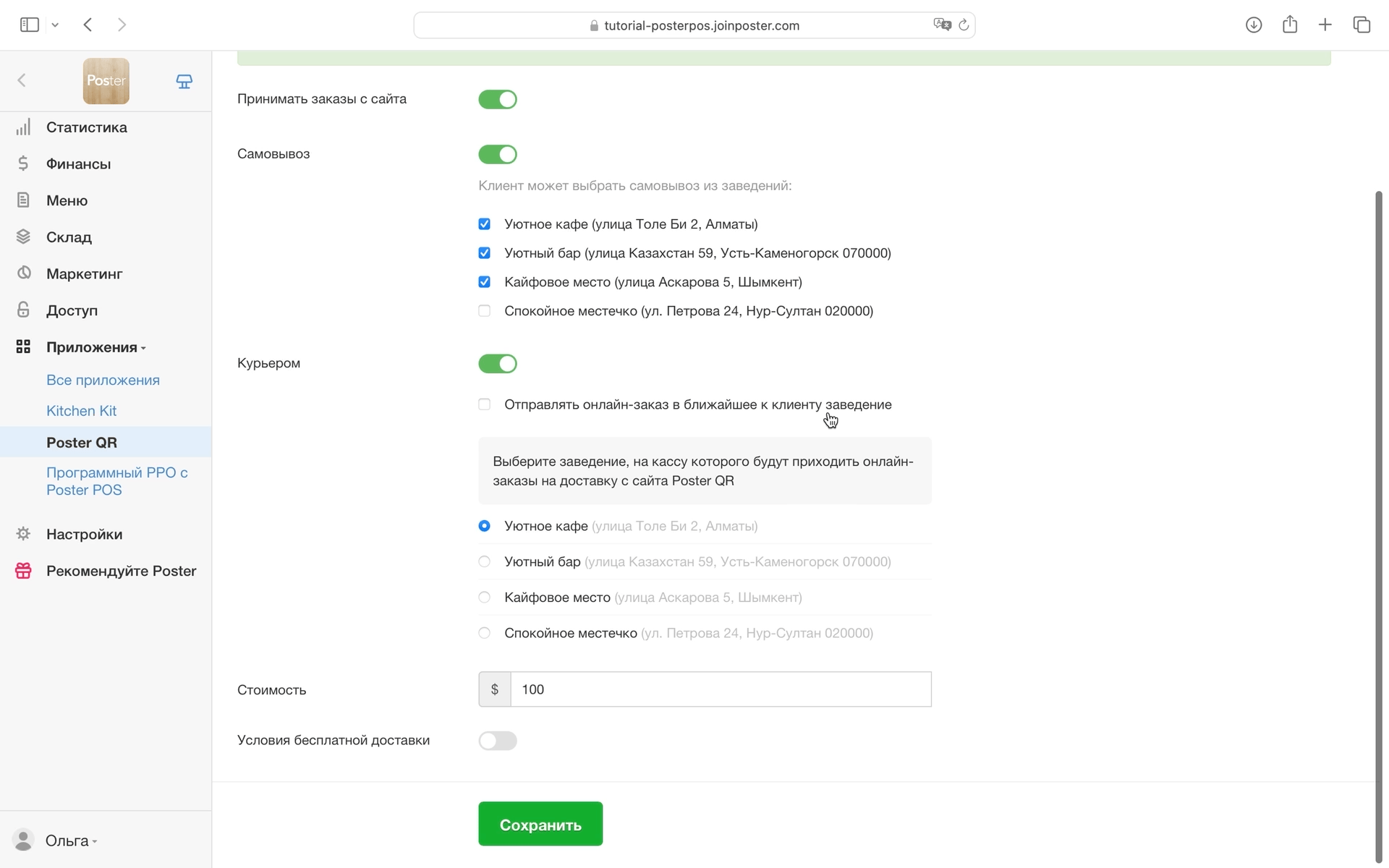Expand the Ольга user menu
The width and height of the screenshot is (1389, 868).
[x=70, y=841]
